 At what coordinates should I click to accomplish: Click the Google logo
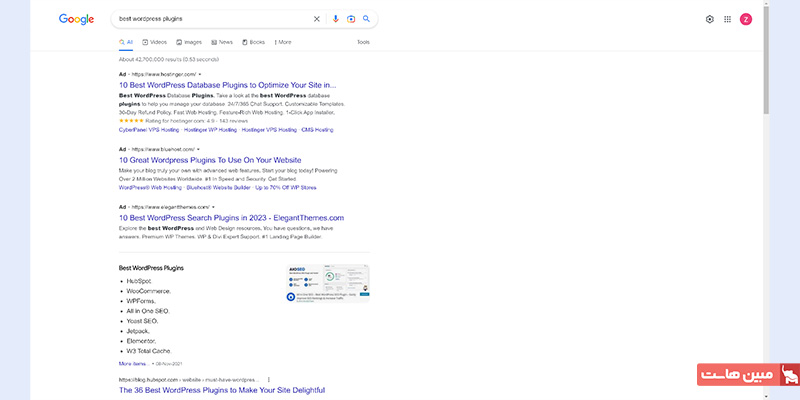[x=76, y=19]
